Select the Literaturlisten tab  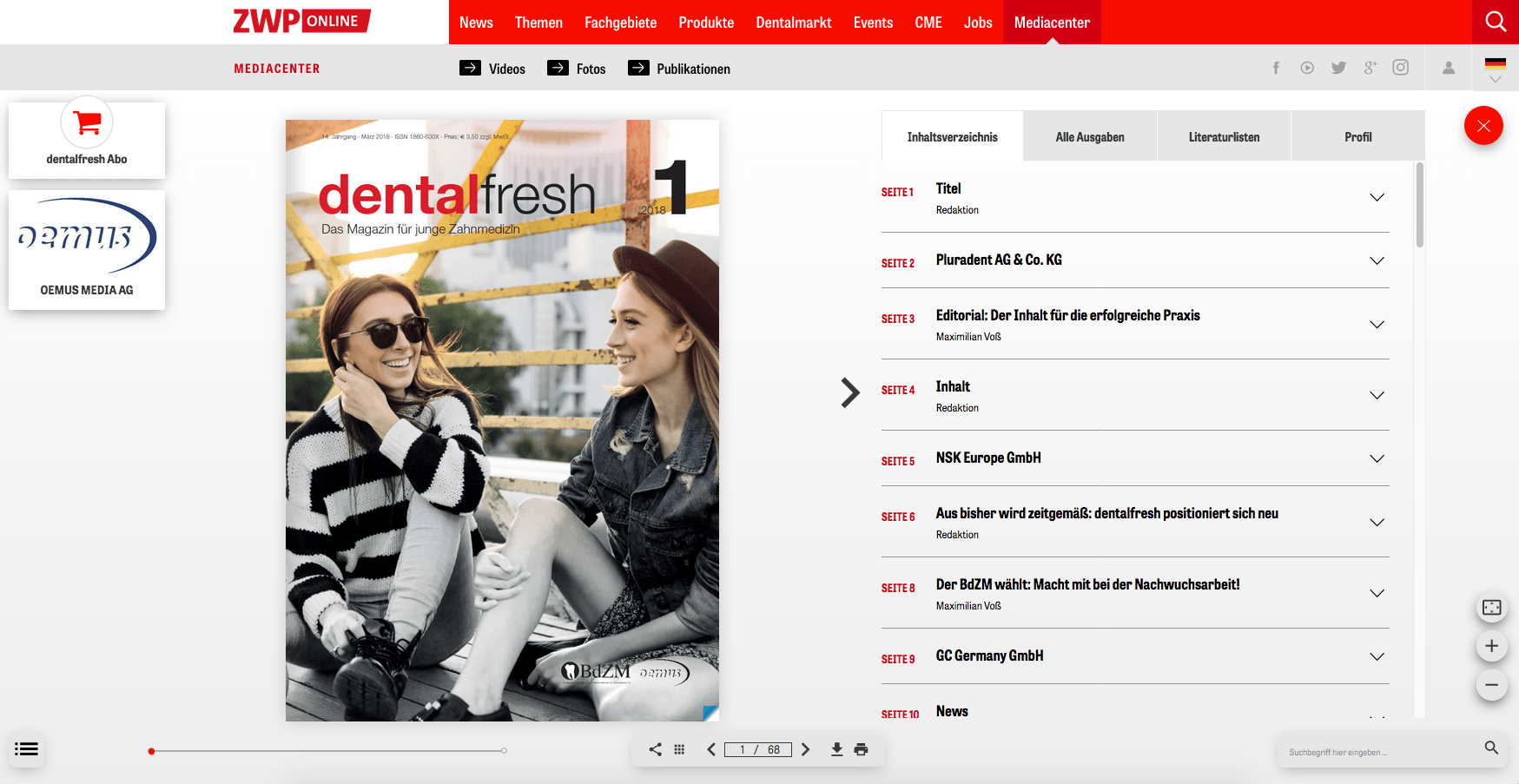point(1224,136)
